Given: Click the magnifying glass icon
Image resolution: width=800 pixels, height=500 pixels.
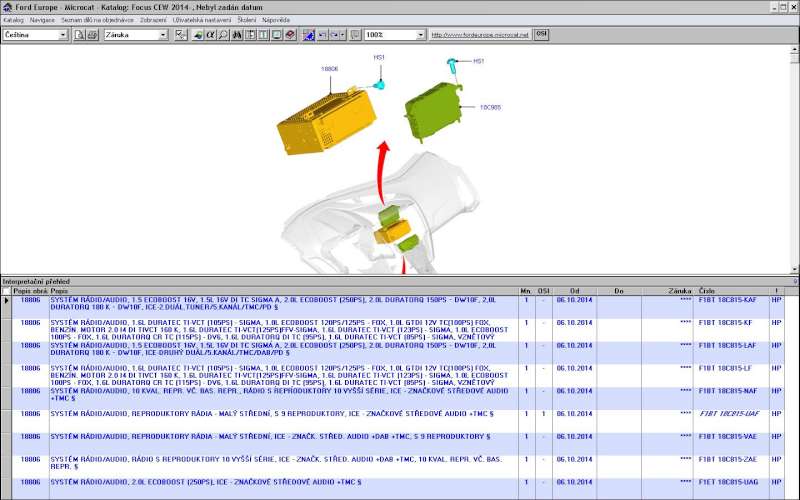Looking at the screenshot, I should coord(223,35).
